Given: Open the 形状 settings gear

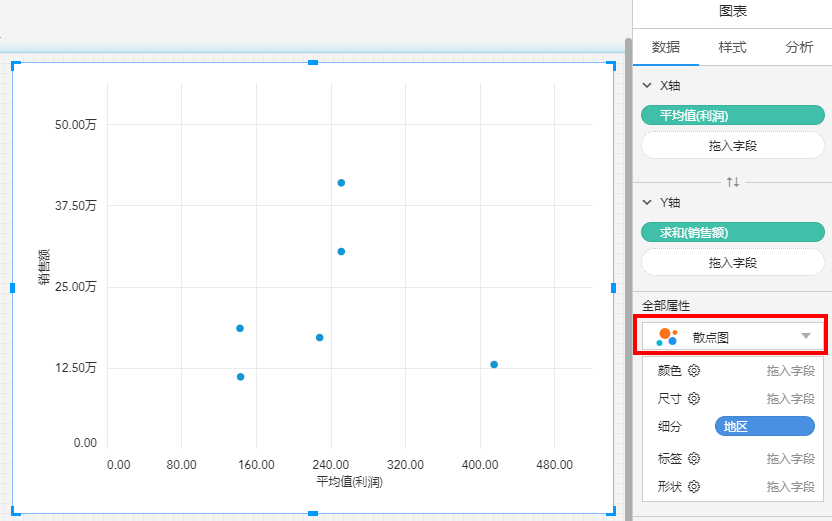Looking at the screenshot, I should 694,487.
